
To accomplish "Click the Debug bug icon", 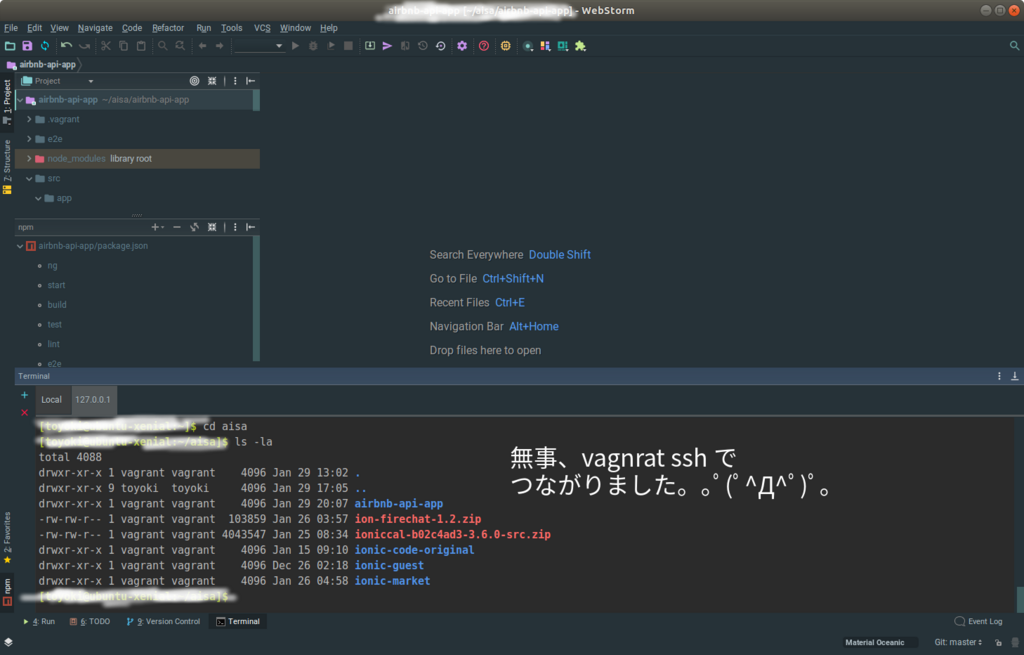I will coord(313,46).
